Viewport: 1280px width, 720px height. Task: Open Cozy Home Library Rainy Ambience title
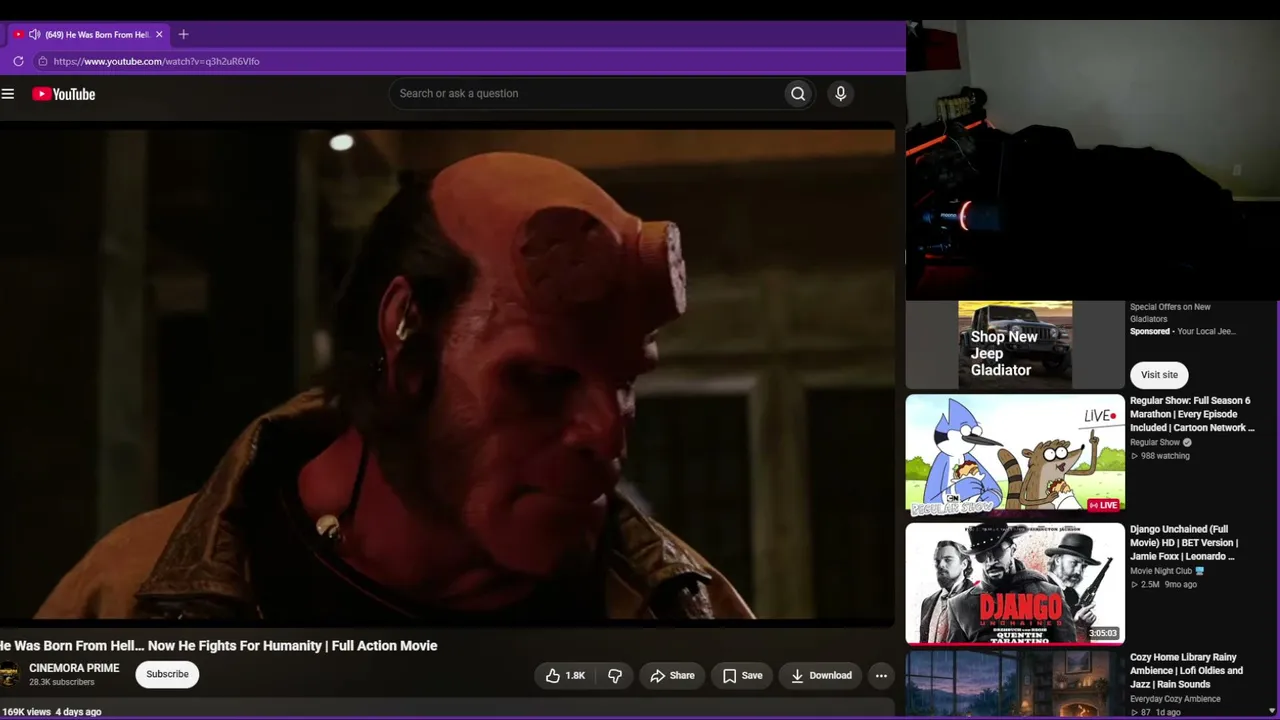[x=1186, y=671]
